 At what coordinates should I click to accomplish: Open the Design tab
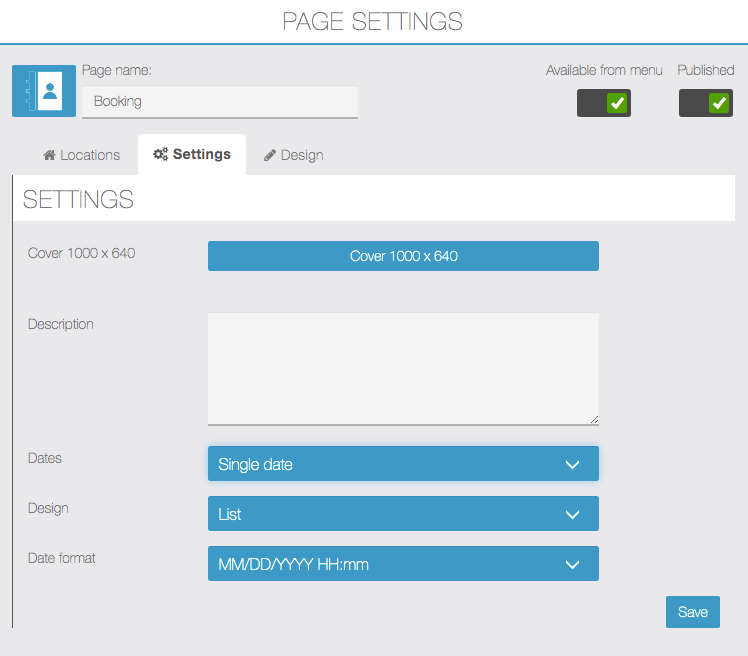[x=293, y=155]
